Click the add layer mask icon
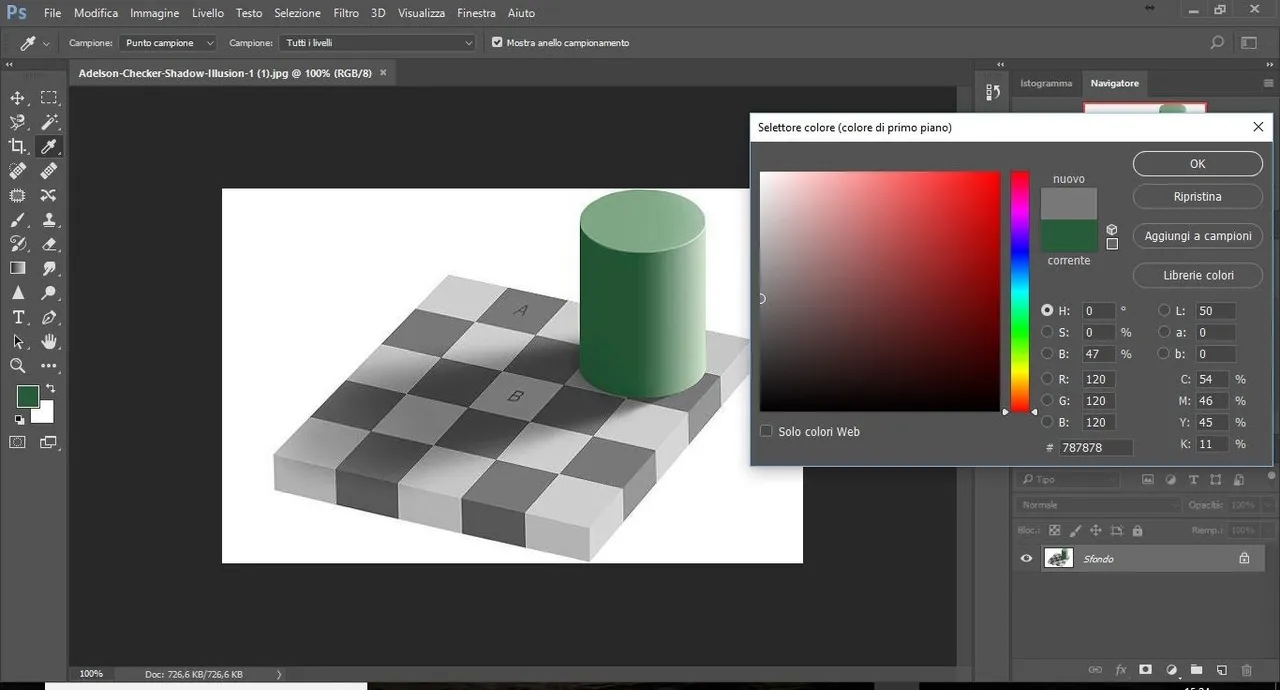Image resolution: width=1280 pixels, height=690 pixels. tap(1146, 670)
